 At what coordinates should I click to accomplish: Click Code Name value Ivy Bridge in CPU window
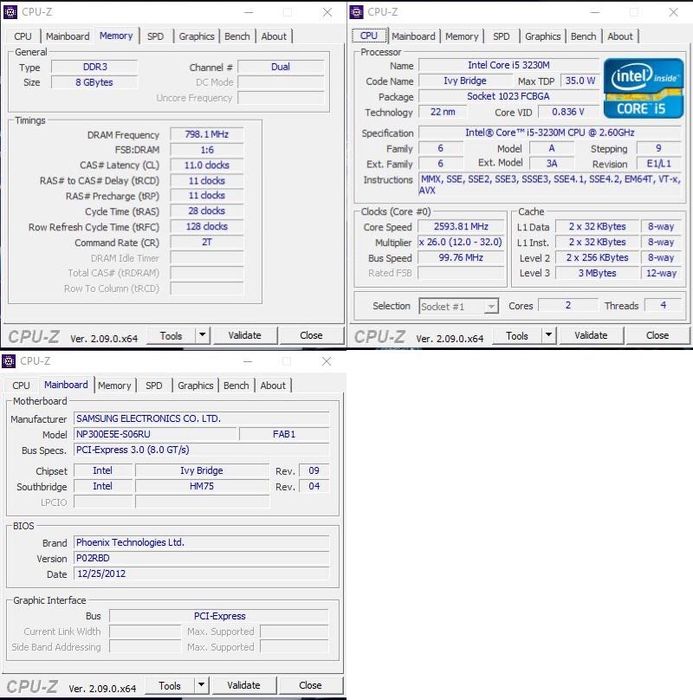tap(465, 81)
